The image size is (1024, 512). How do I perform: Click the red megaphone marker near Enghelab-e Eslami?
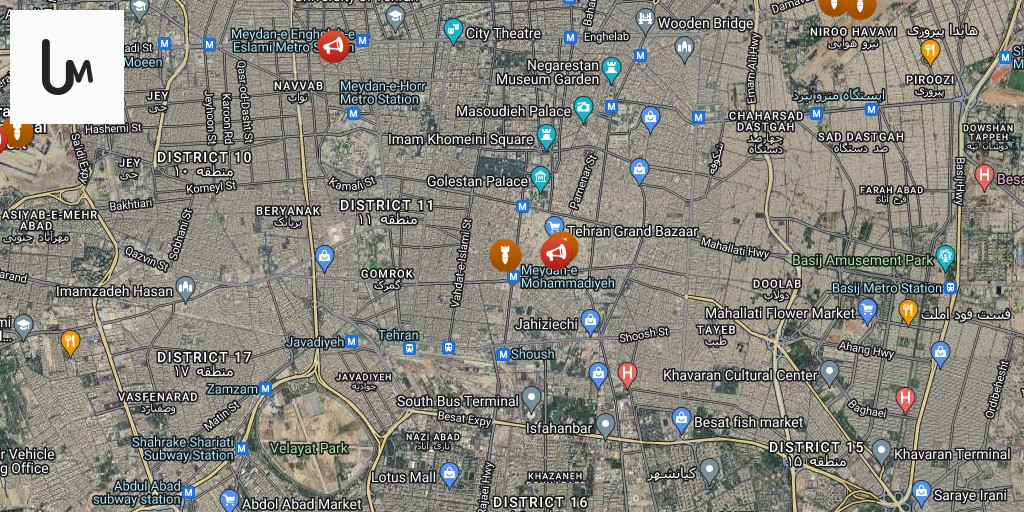point(334,47)
